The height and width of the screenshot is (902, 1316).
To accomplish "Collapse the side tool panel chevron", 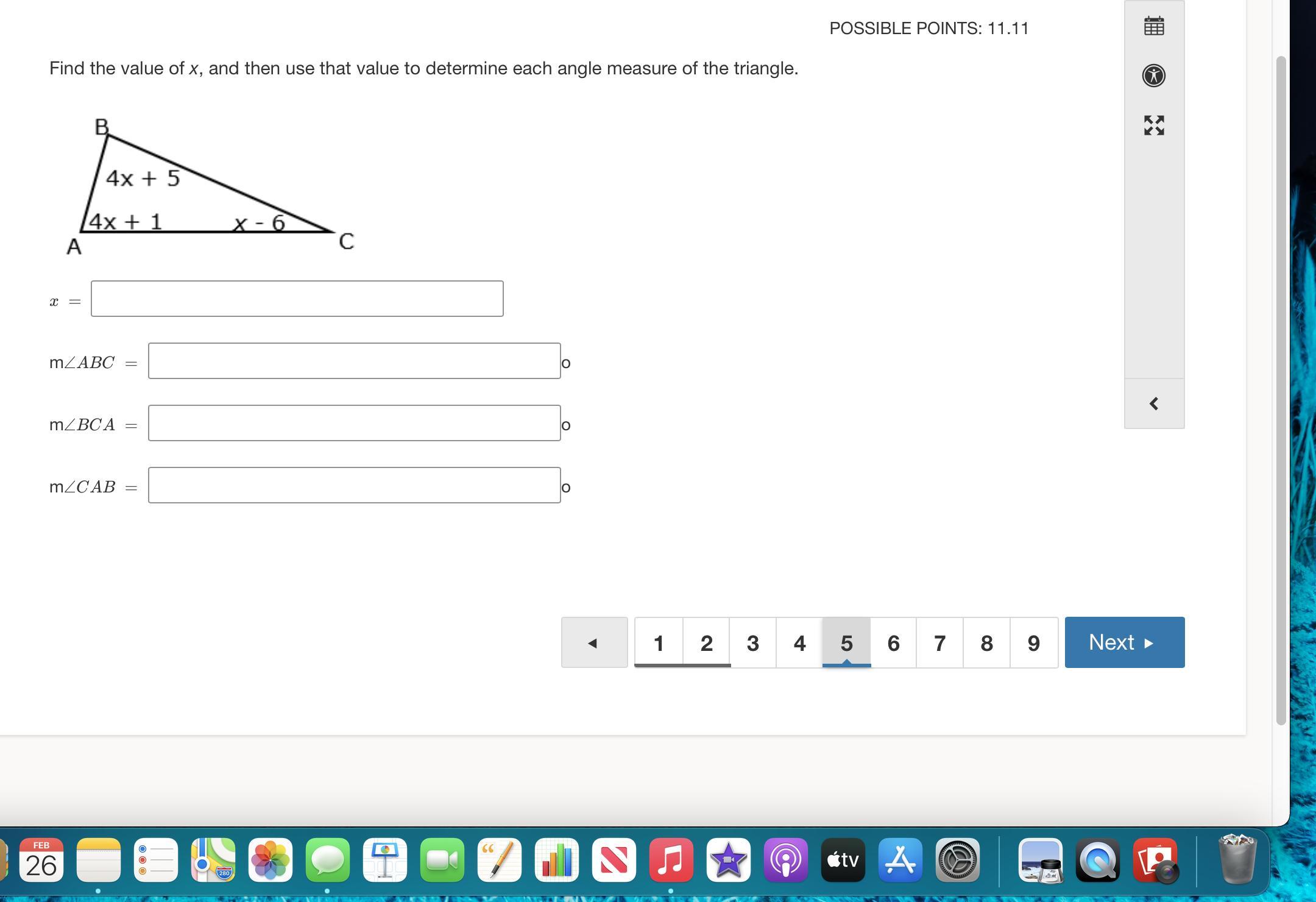I will coord(1153,403).
